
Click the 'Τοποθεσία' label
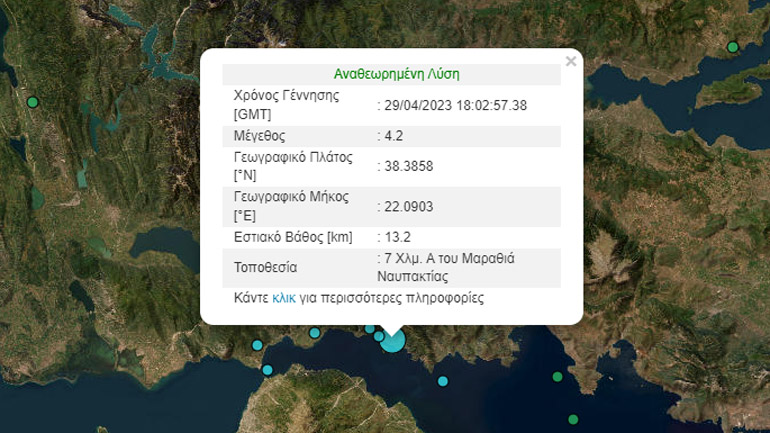[x=265, y=268]
